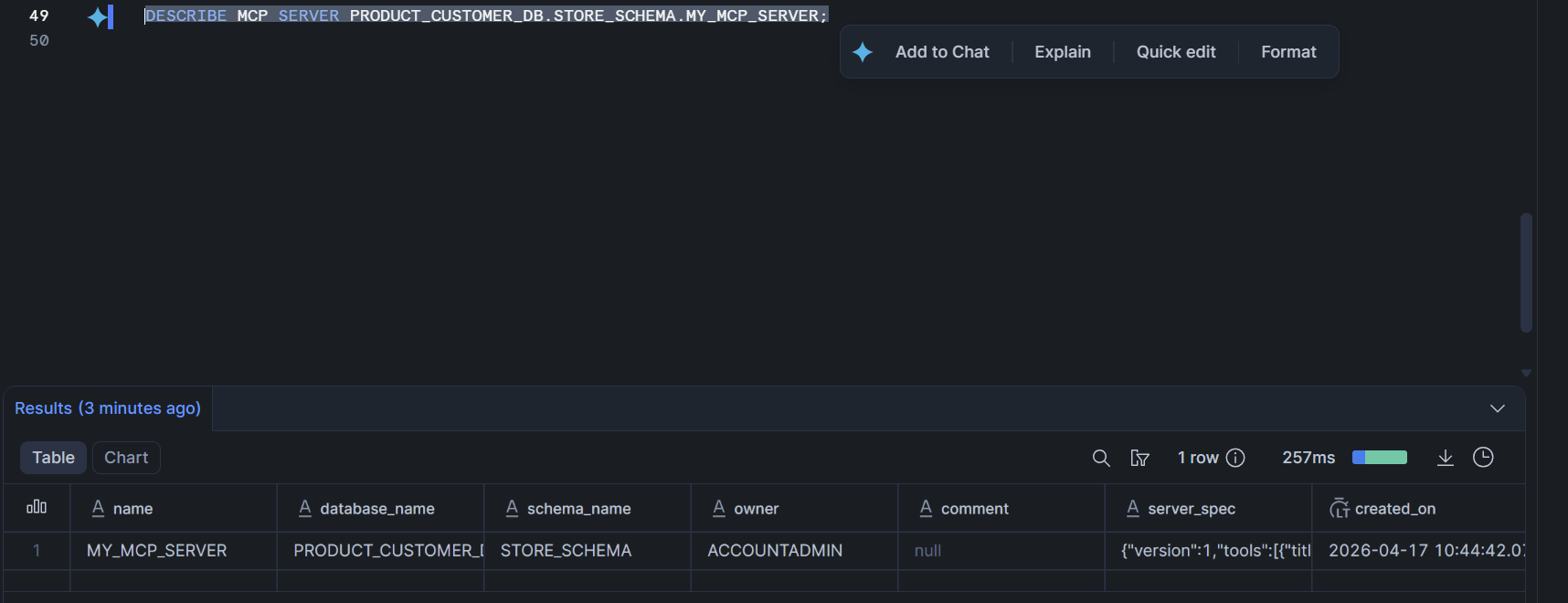The width and height of the screenshot is (1568, 603).
Task: Collapse the results panel with chevron
Action: pos(1498,408)
